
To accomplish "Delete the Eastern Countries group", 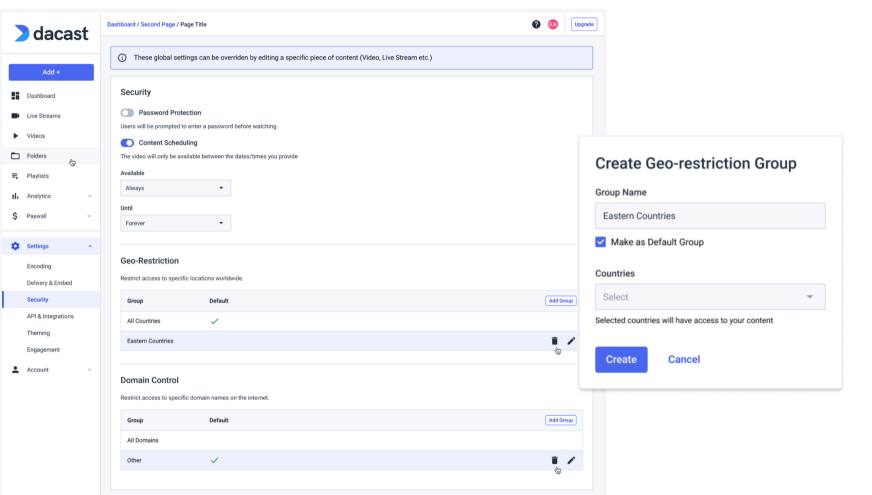I will 554,341.
